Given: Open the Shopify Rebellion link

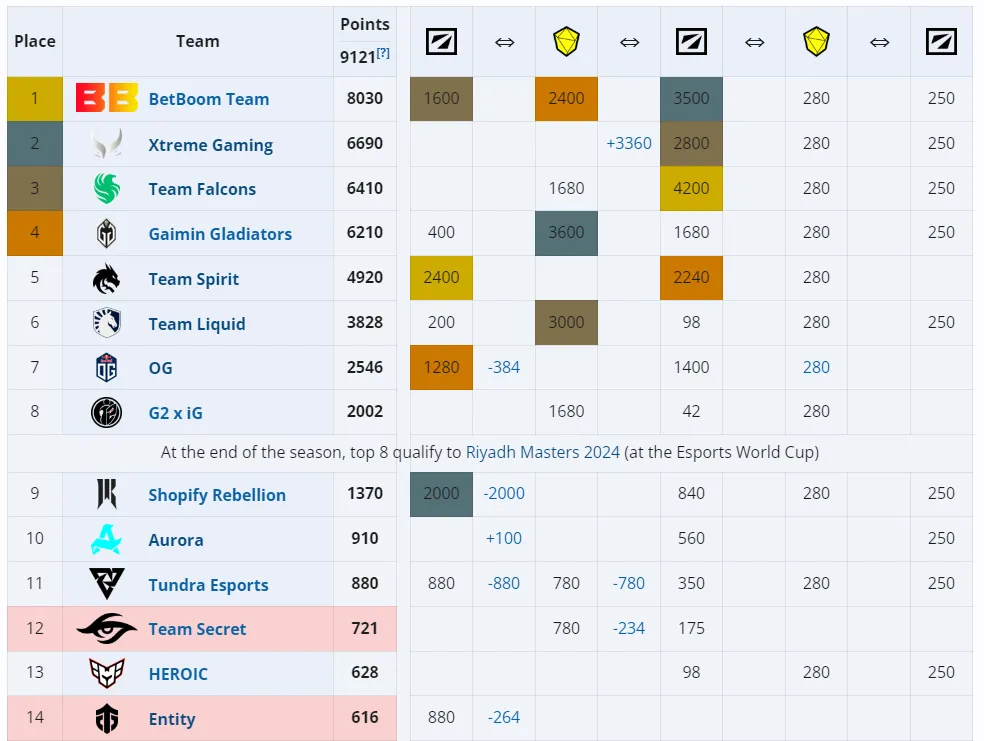Looking at the screenshot, I should (x=217, y=495).
